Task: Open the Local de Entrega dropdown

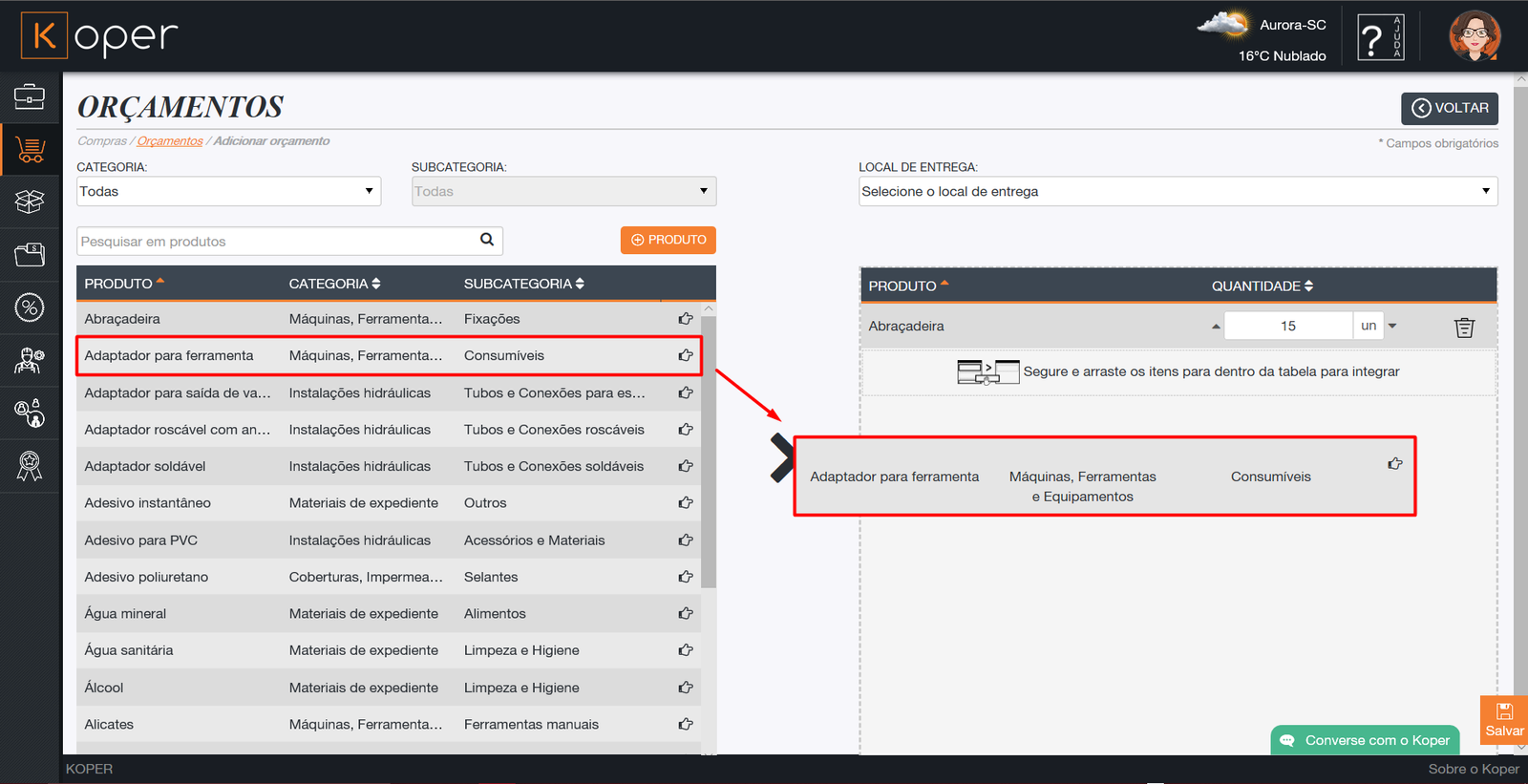Action: pos(1177,191)
